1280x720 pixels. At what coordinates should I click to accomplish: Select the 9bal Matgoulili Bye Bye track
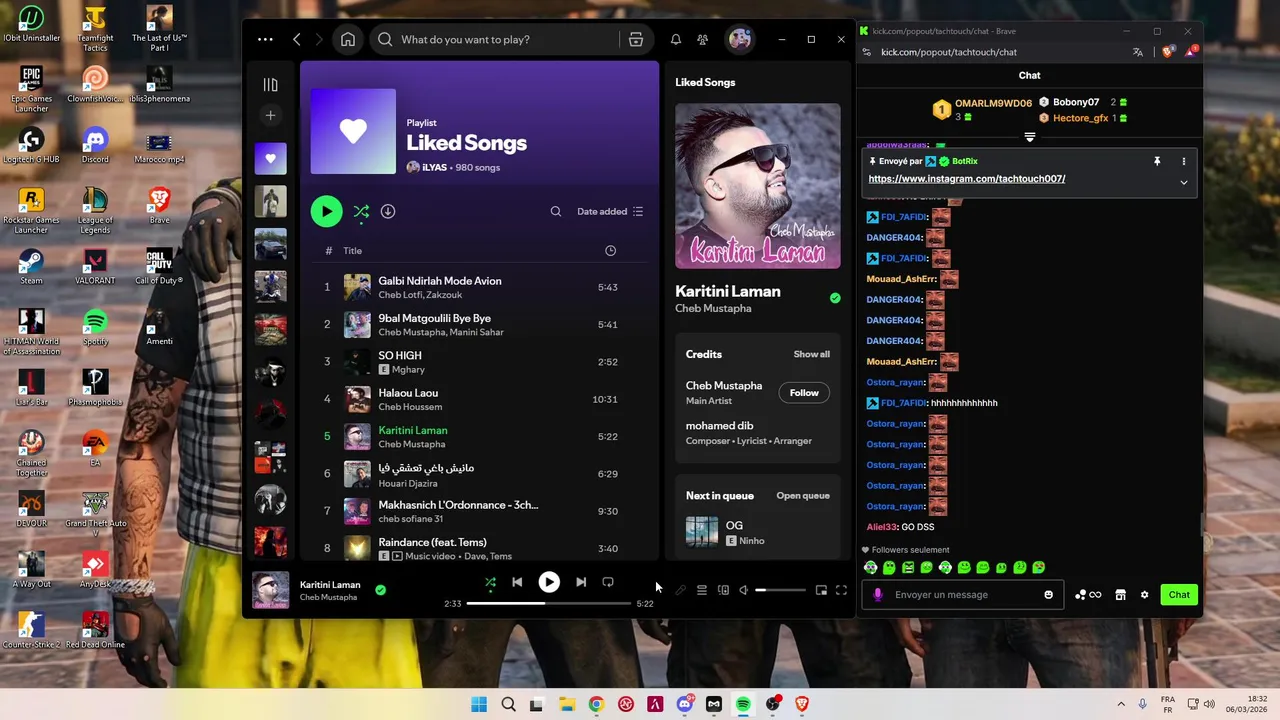480,324
